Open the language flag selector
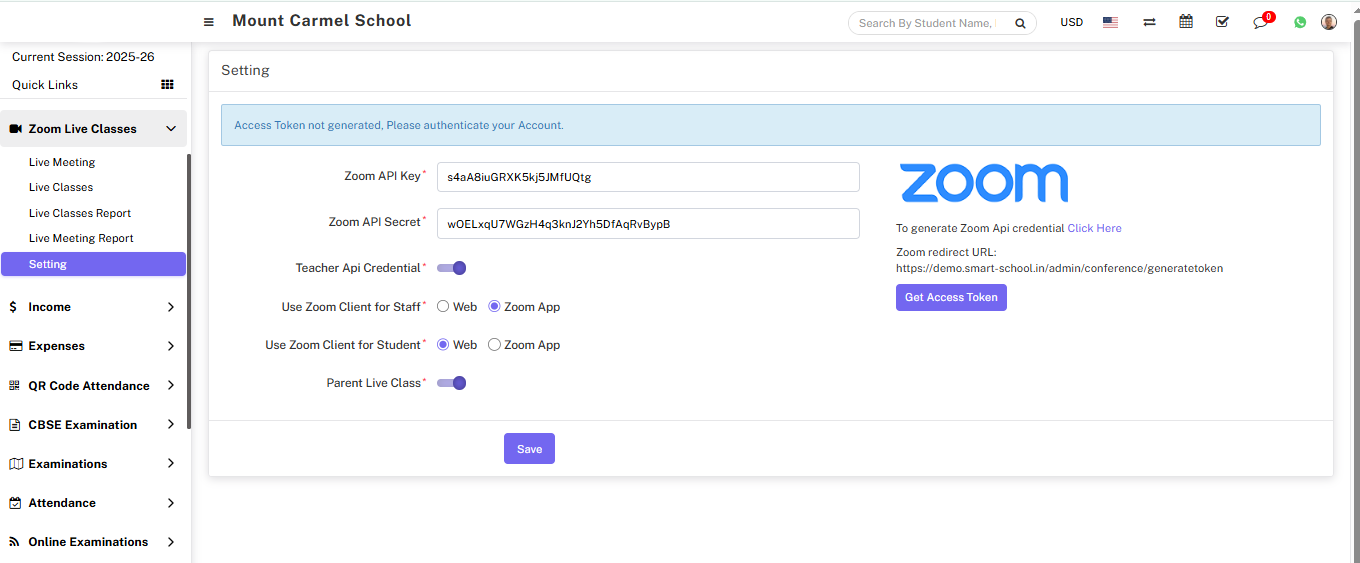1360x563 pixels. click(x=1110, y=22)
